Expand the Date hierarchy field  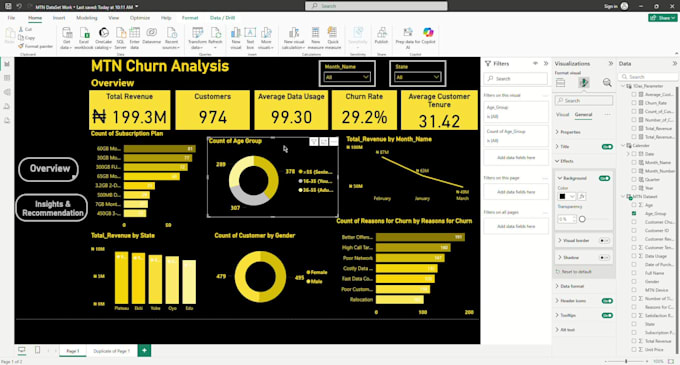628,153
